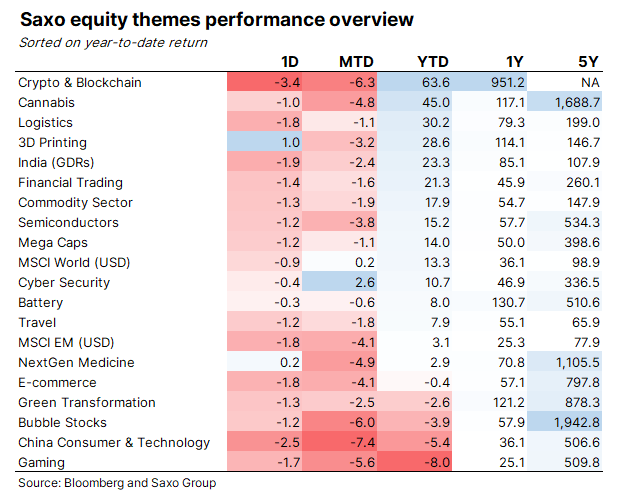Select the Bubble Stocks row label
624x503 pixels.
tap(57, 422)
